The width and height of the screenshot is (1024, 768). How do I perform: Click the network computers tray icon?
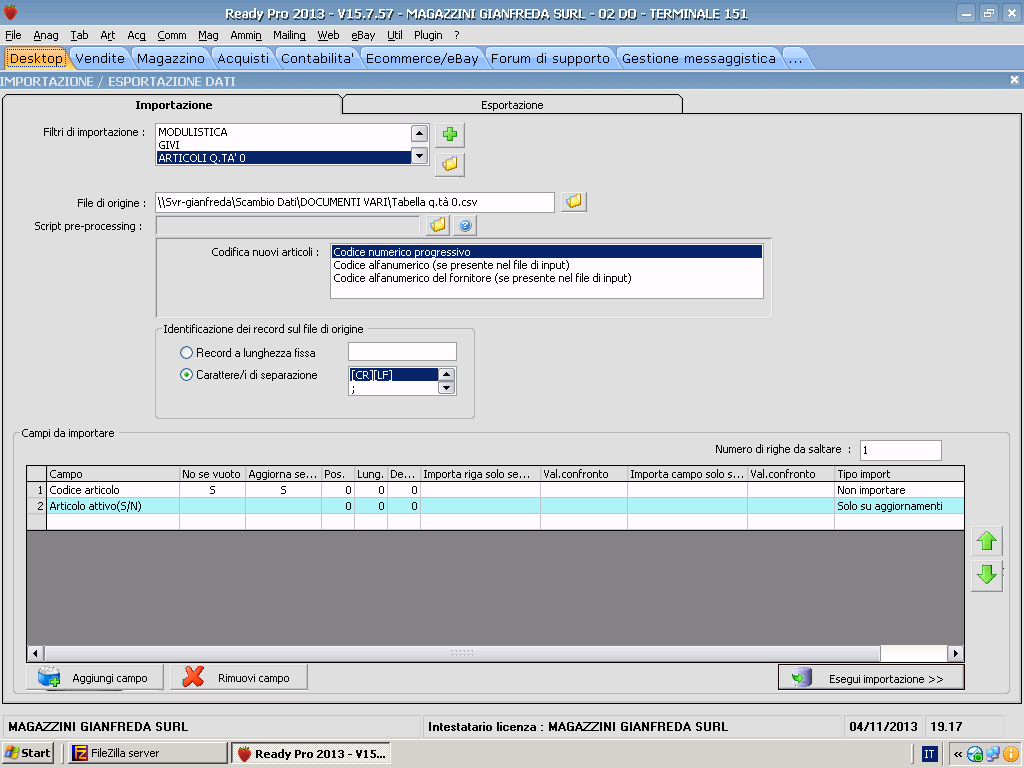click(x=993, y=754)
